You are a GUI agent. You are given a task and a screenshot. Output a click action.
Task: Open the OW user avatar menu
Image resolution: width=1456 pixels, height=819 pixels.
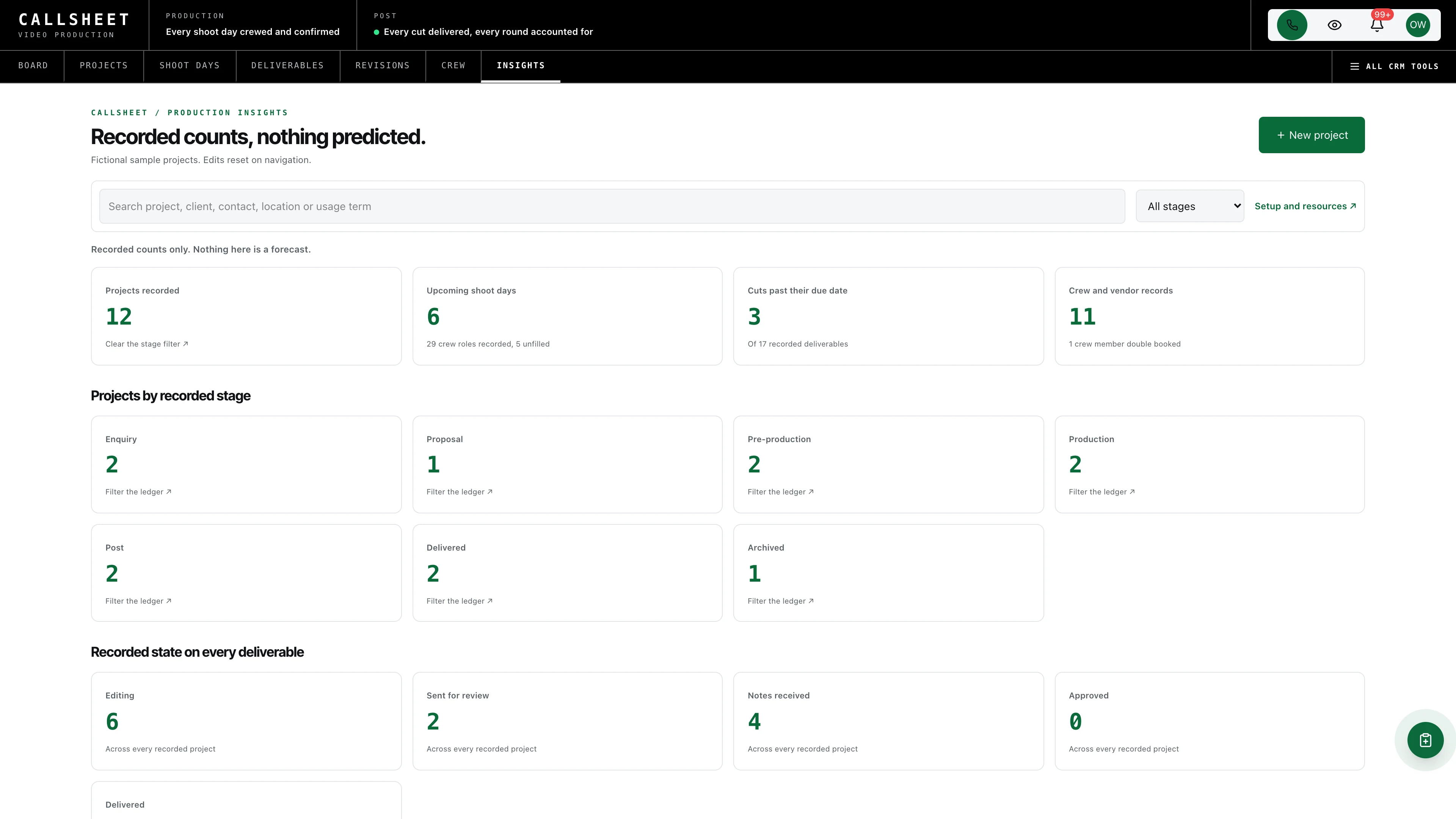pyautogui.click(x=1418, y=25)
